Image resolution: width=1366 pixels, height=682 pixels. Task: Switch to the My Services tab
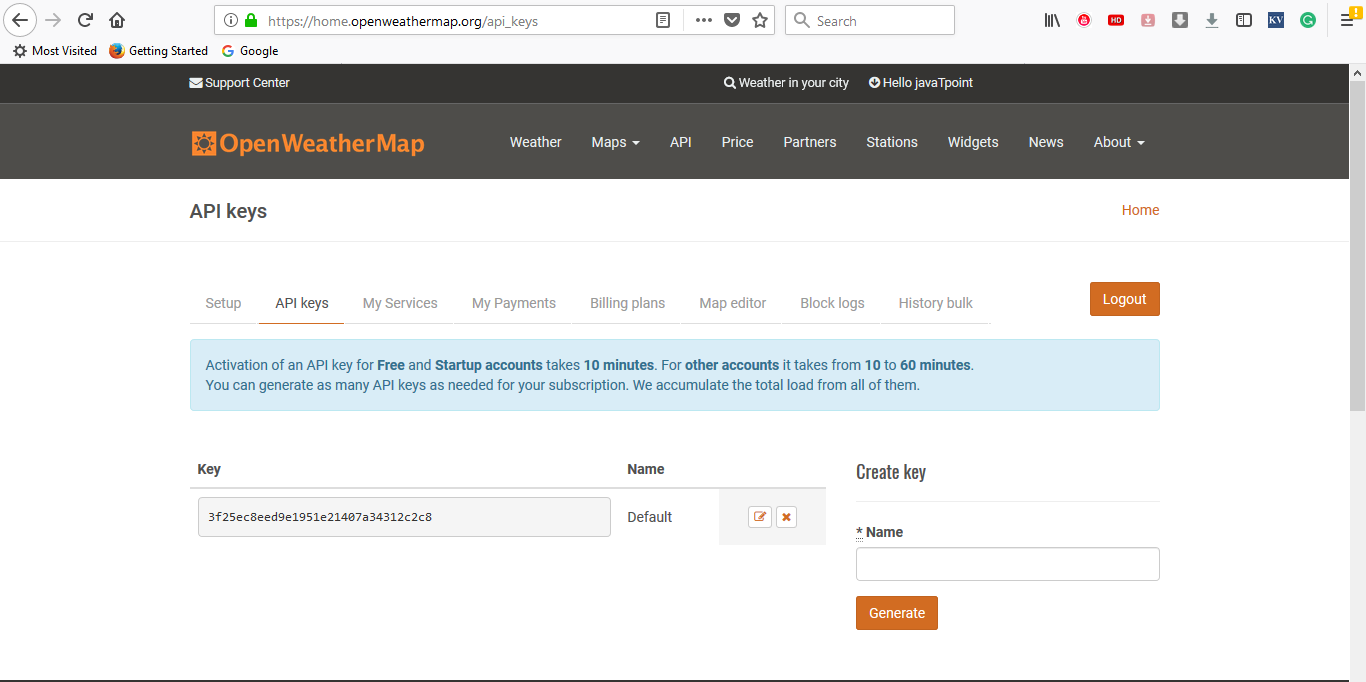tap(400, 303)
